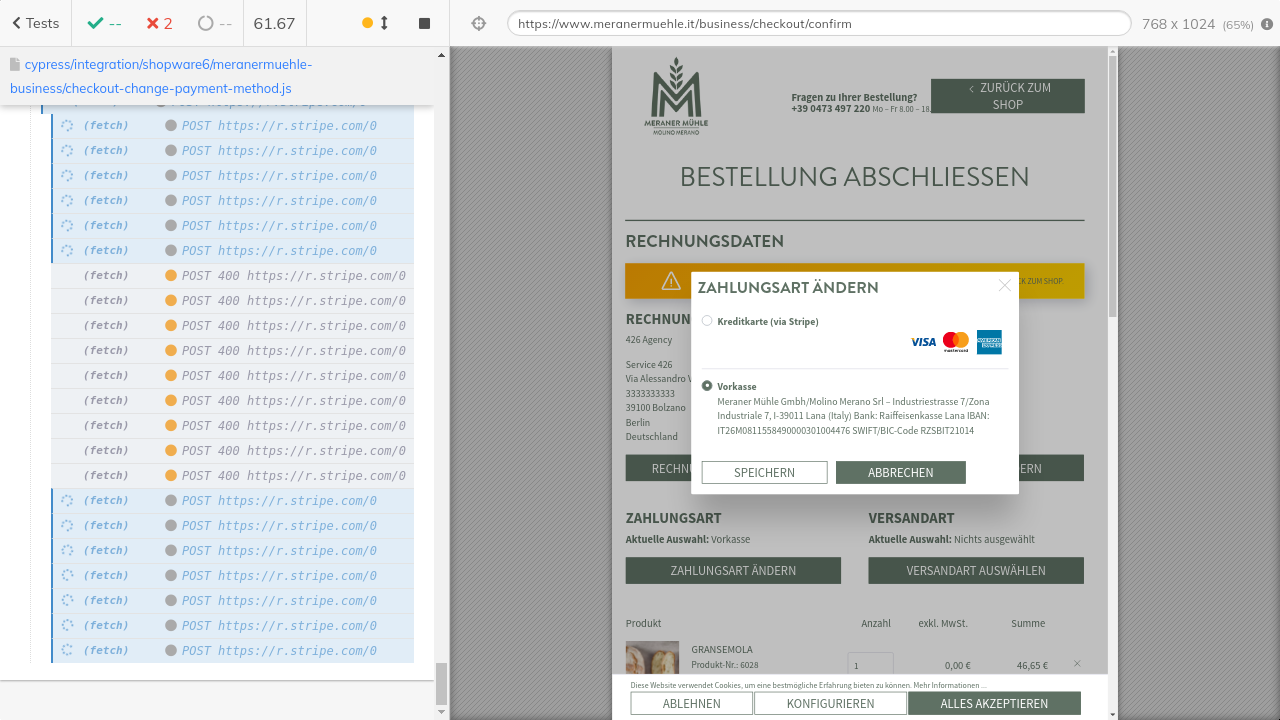Image resolution: width=1280 pixels, height=720 pixels.
Task: Select Vorkasse payment radio option
Action: click(x=707, y=386)
